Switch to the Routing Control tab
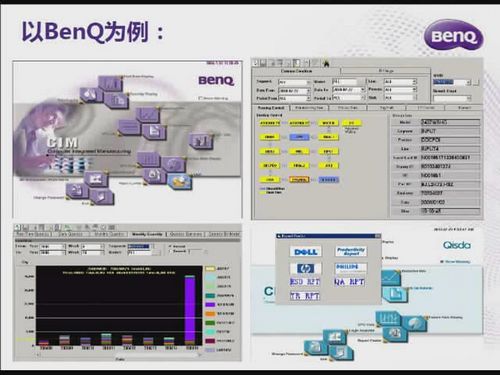 (271, 108)
